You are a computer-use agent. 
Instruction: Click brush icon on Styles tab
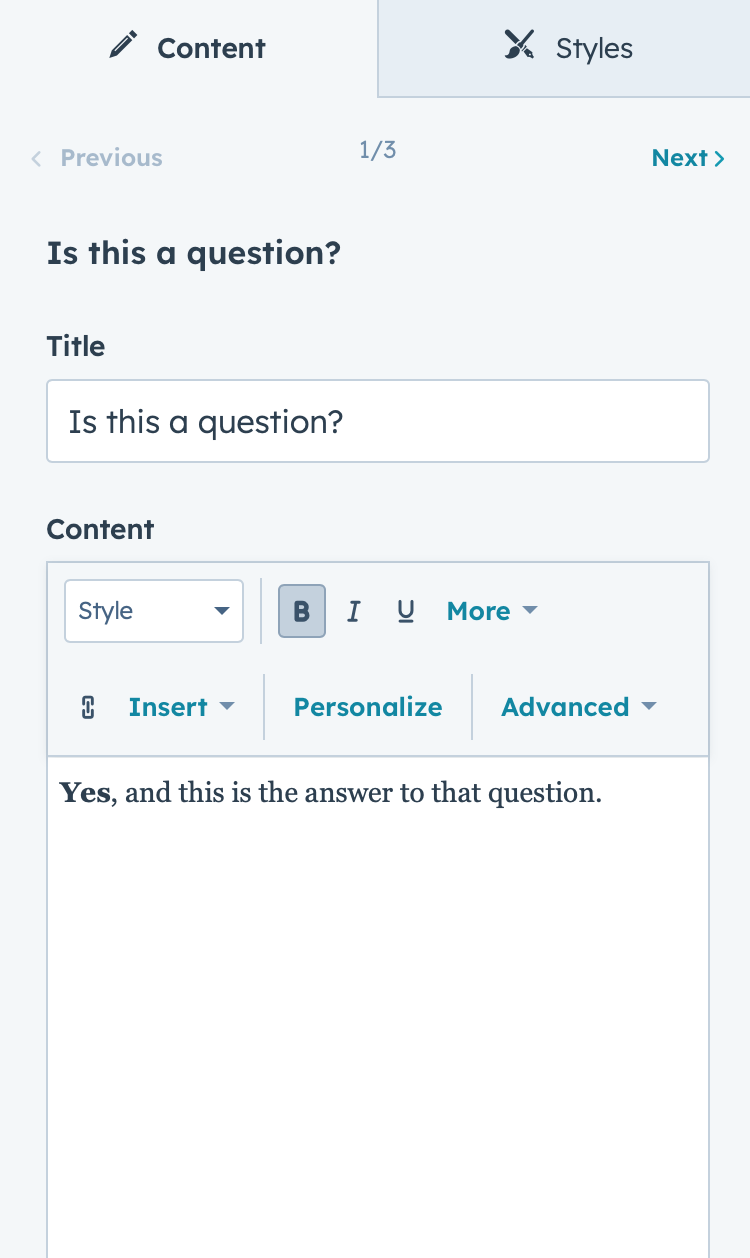(519, 46)
